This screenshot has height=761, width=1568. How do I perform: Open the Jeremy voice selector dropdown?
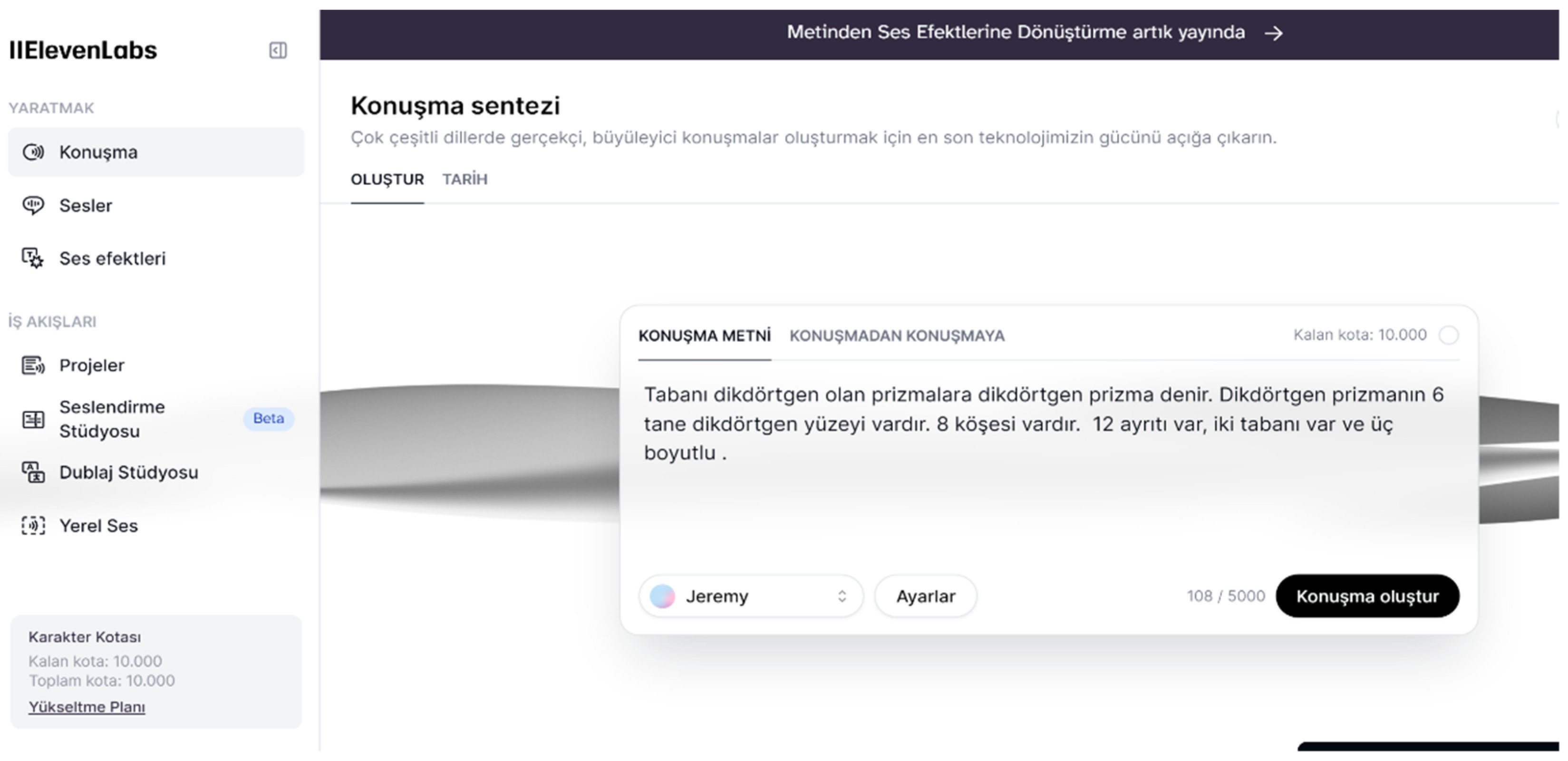coord(750,596)
